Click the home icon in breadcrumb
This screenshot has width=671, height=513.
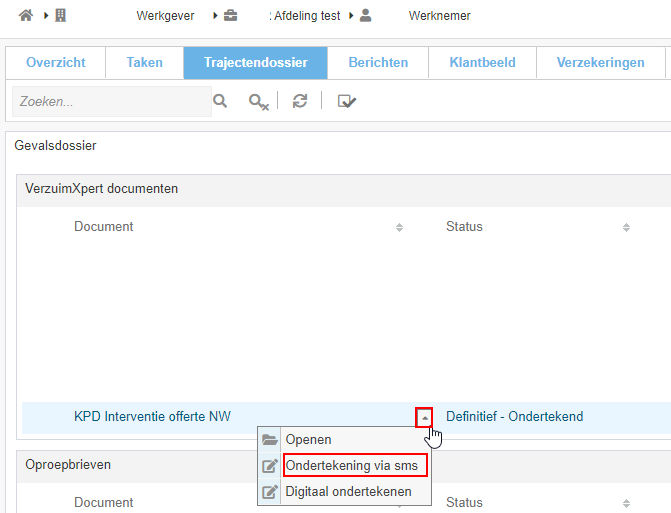(x=26, y=15)
